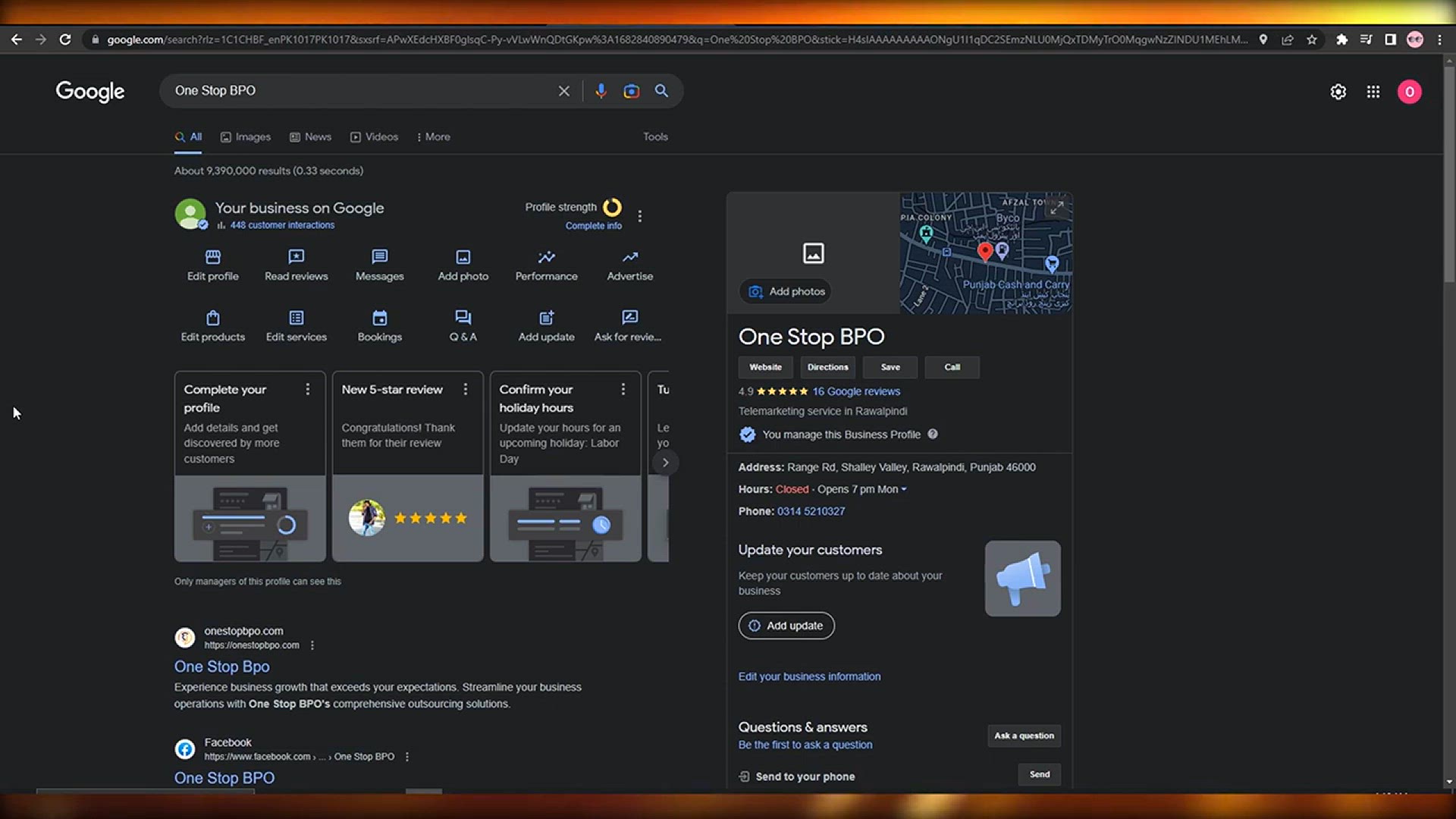Open Edit products
The width and height of the screenshot is (1456, 819).
point(213,326)
